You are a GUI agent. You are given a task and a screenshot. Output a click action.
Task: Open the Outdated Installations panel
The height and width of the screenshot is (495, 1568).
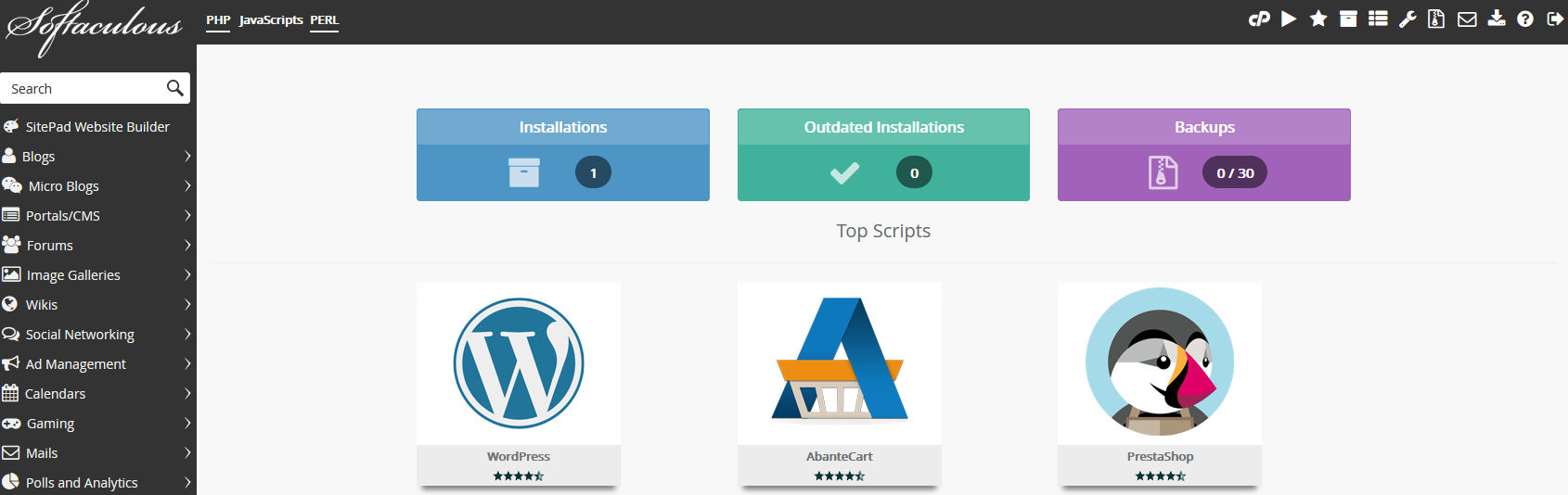pos(883,155)
